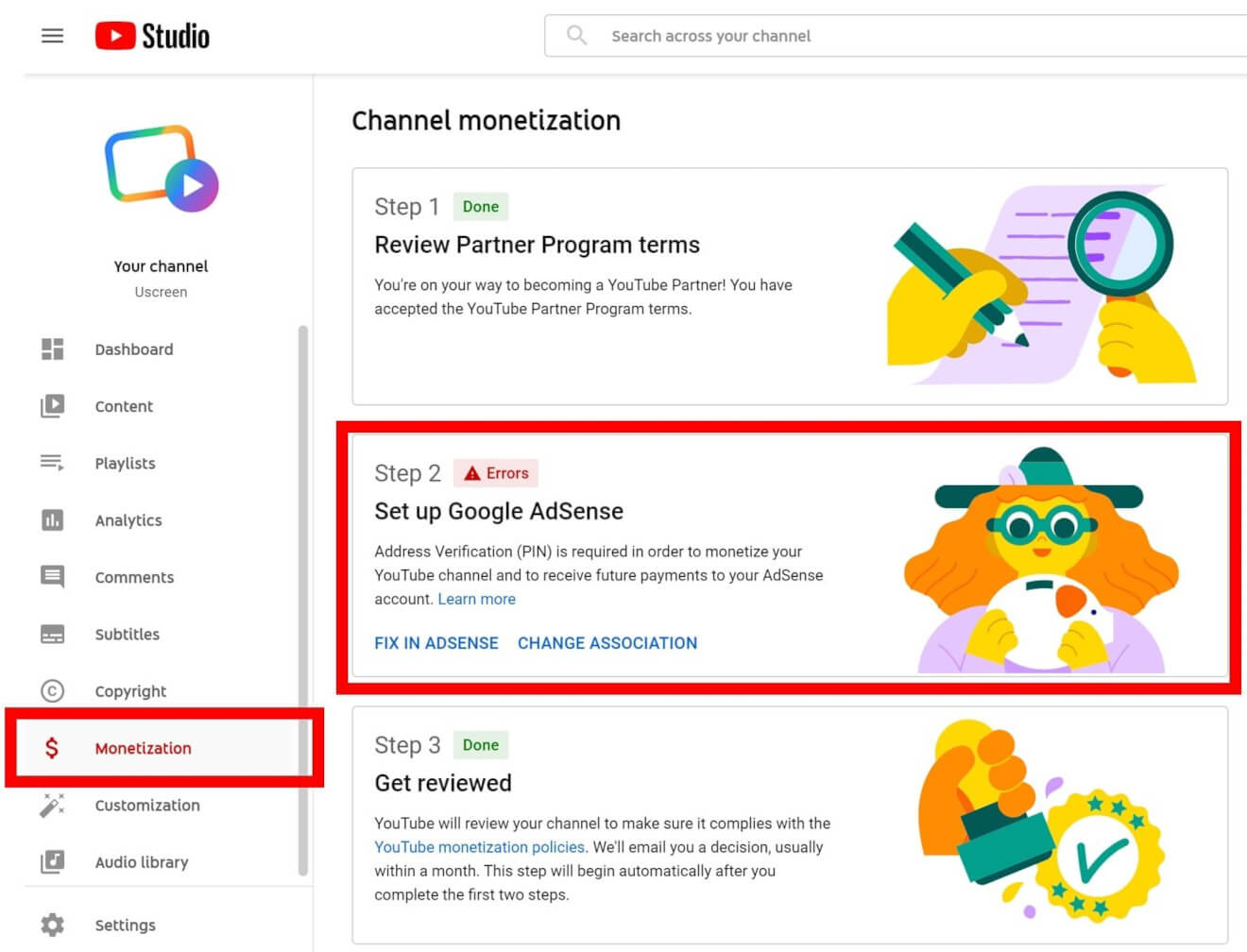Select the search magnifier icon
Screen dimensions: 1247x952
coord(576,35)
